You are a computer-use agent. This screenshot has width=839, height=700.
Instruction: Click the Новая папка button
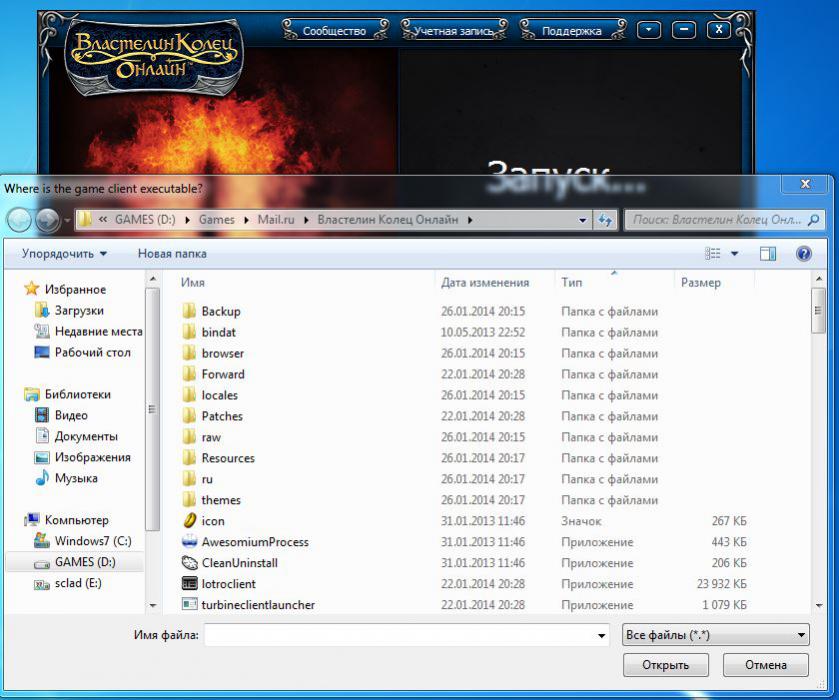(172, 254)
